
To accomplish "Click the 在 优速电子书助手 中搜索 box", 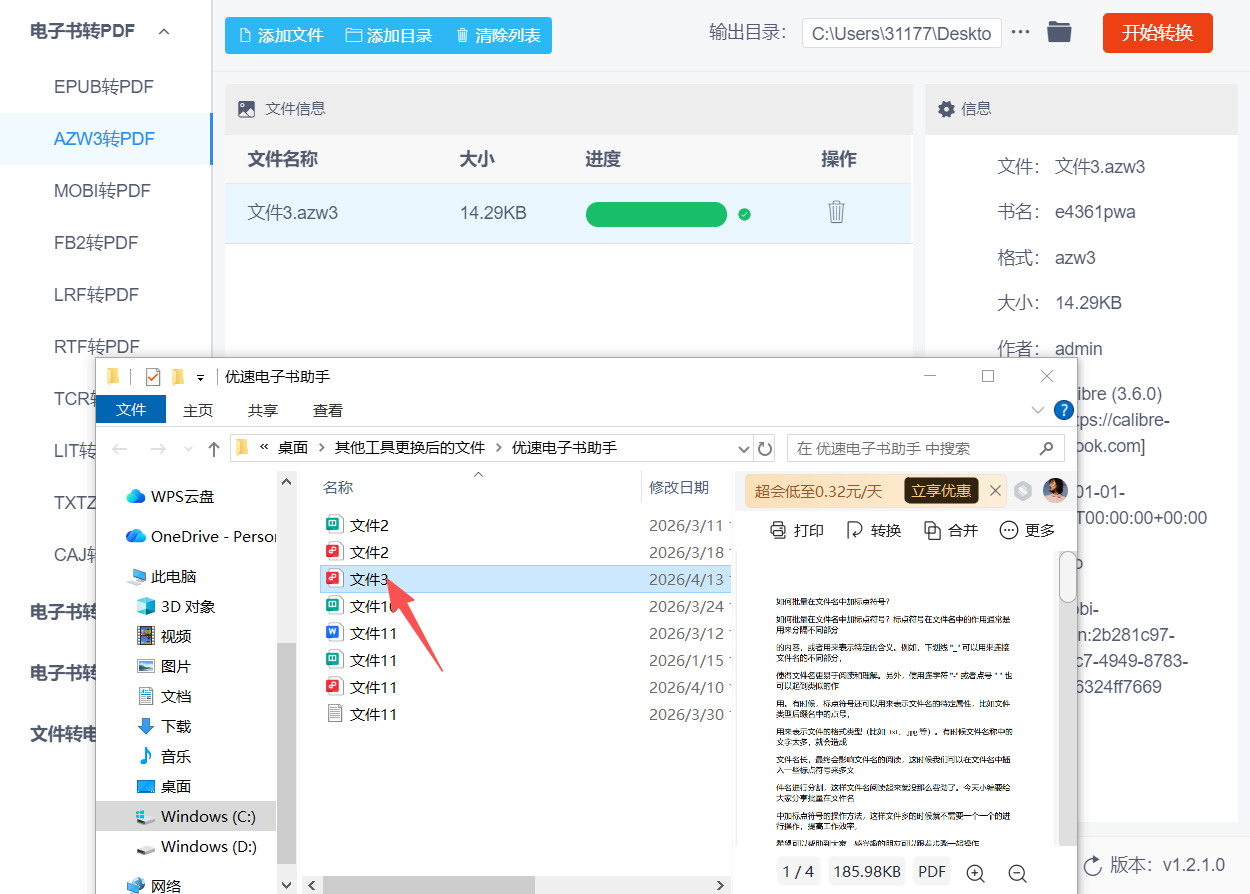I will 925,449.
